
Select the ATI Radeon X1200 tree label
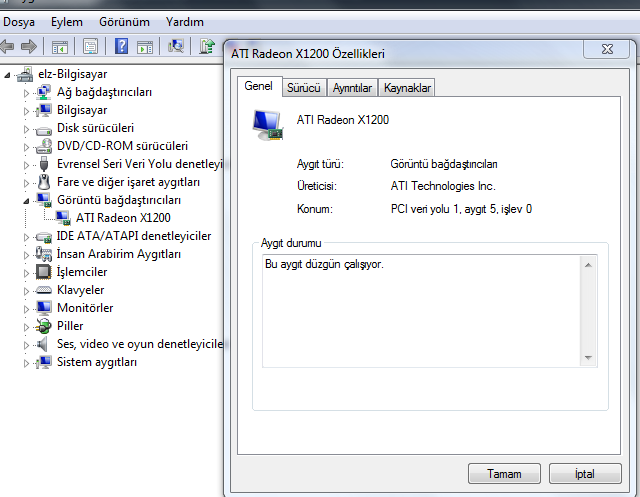click(x=123, y=218)
